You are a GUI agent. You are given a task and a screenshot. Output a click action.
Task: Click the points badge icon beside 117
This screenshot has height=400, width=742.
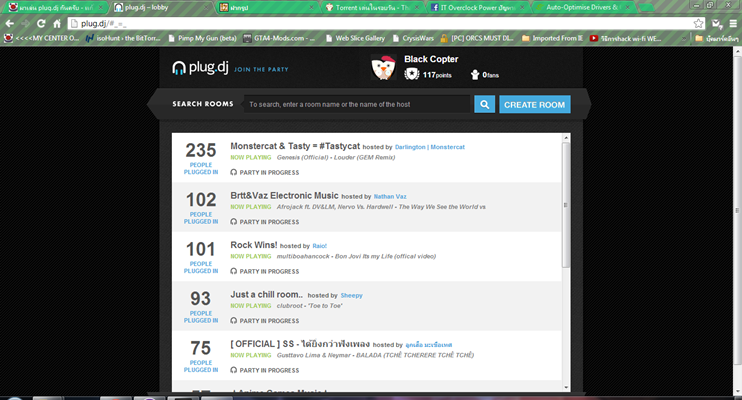point(412,74)
